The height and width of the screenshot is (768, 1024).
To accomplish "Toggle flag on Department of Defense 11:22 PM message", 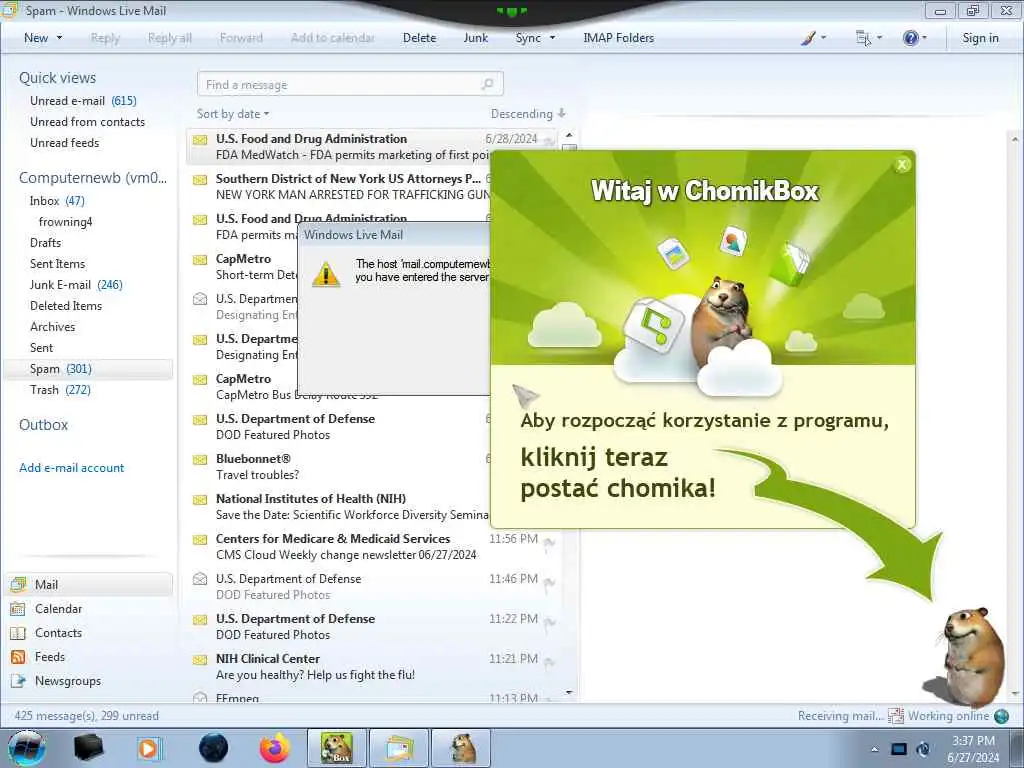I will pyautogui.click(x=549, y=622).
